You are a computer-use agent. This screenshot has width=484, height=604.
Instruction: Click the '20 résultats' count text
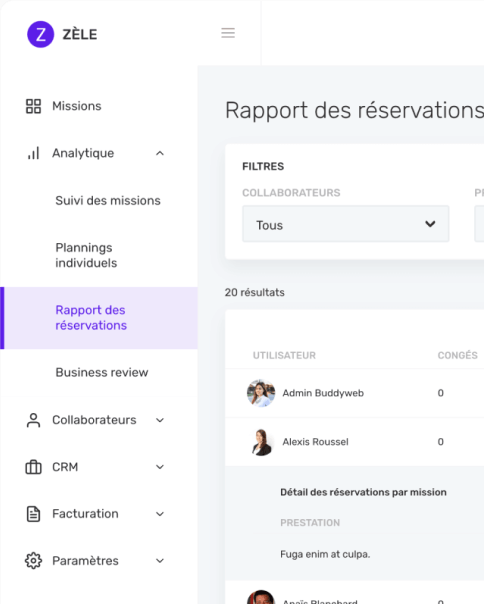[x=255, y=293]
